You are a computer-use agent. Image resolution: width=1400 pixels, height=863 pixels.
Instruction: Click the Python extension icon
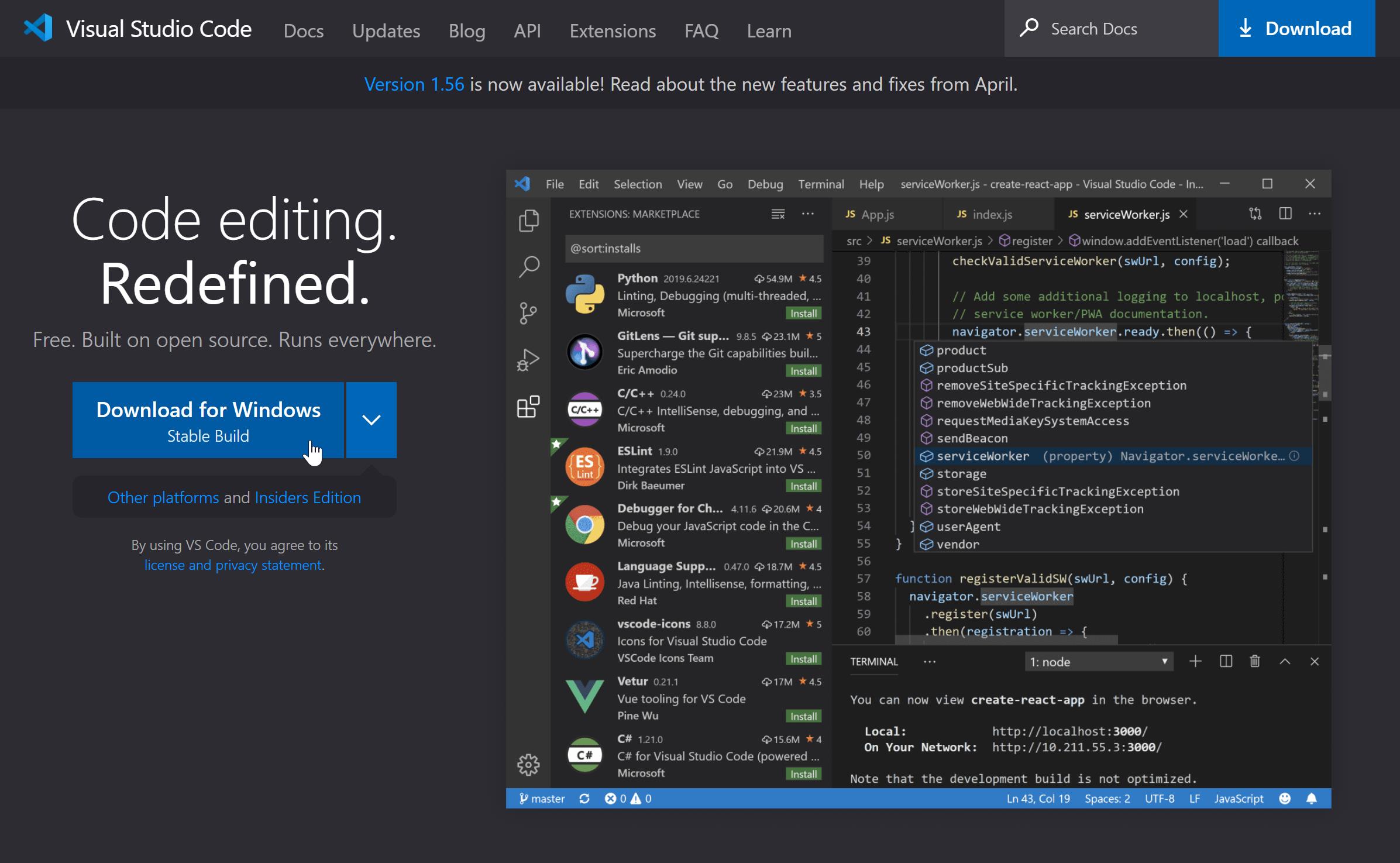(x=584, y=294)
